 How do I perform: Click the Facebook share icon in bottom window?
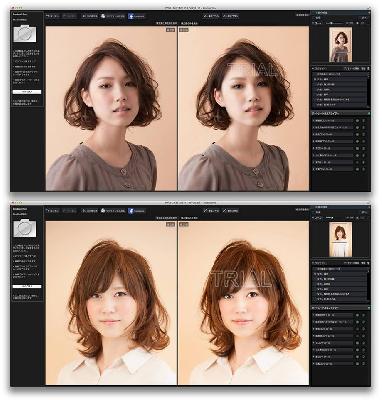point(131,211)
